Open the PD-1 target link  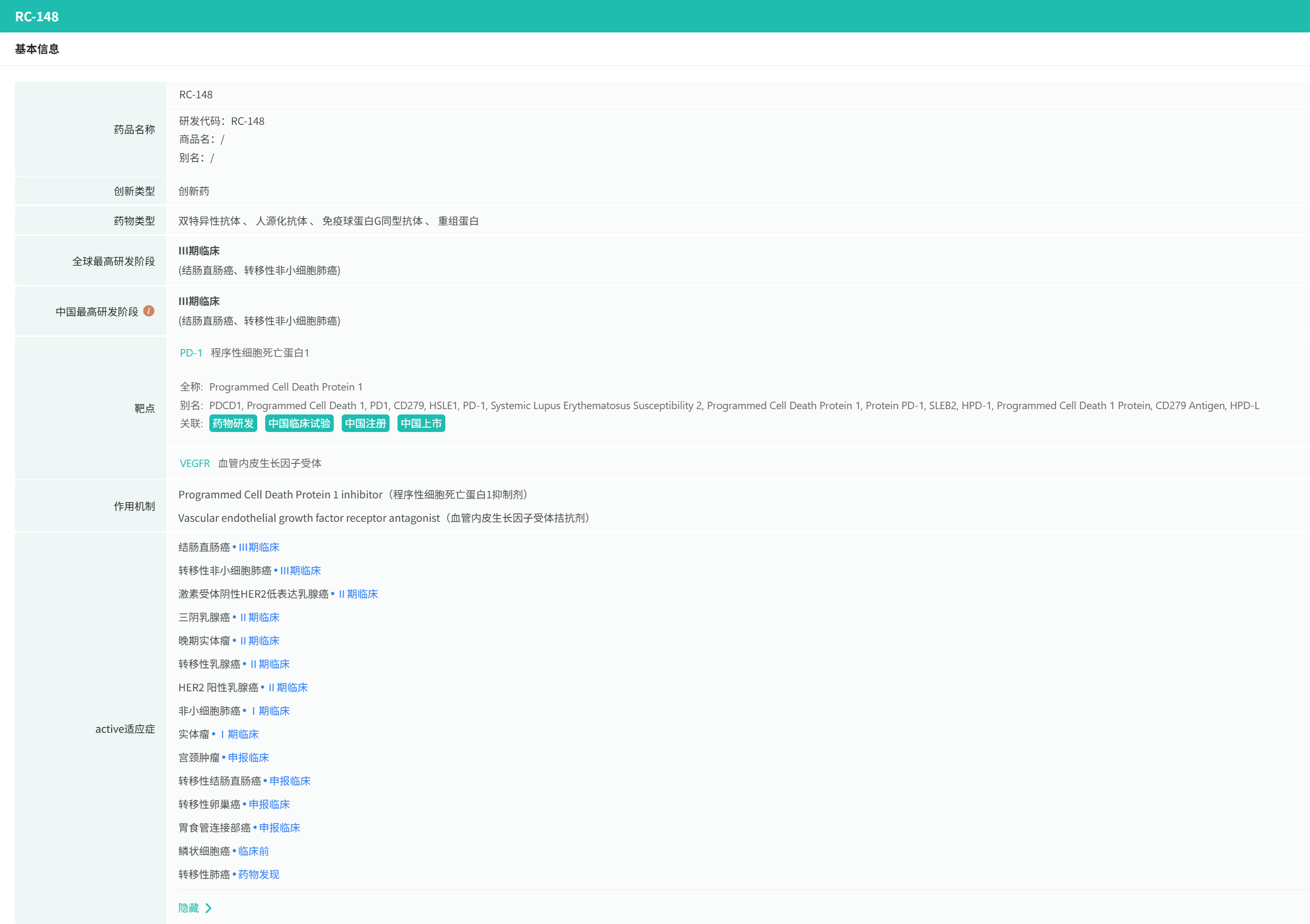pos(191,352)
